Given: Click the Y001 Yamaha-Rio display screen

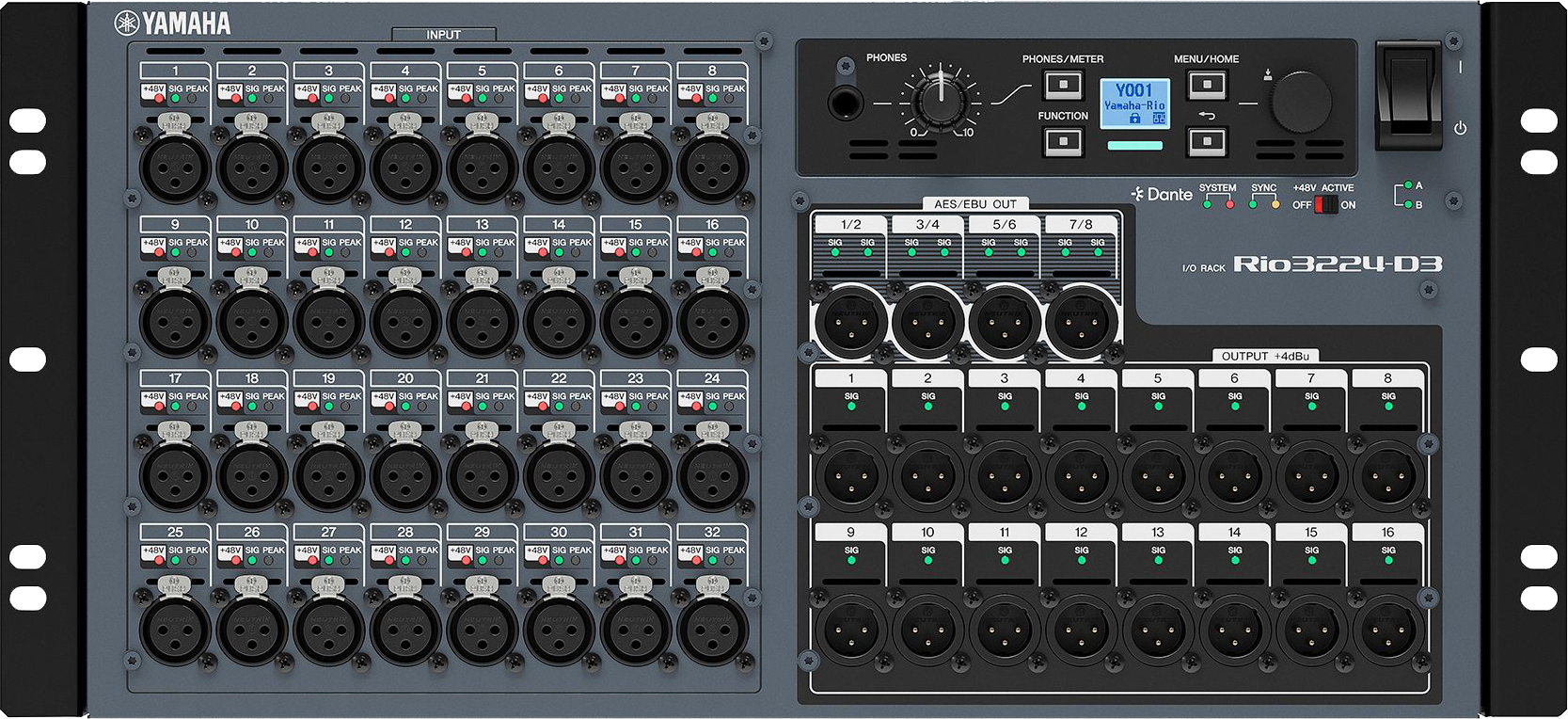Looking at the screenshot, I should point(1134,102).
